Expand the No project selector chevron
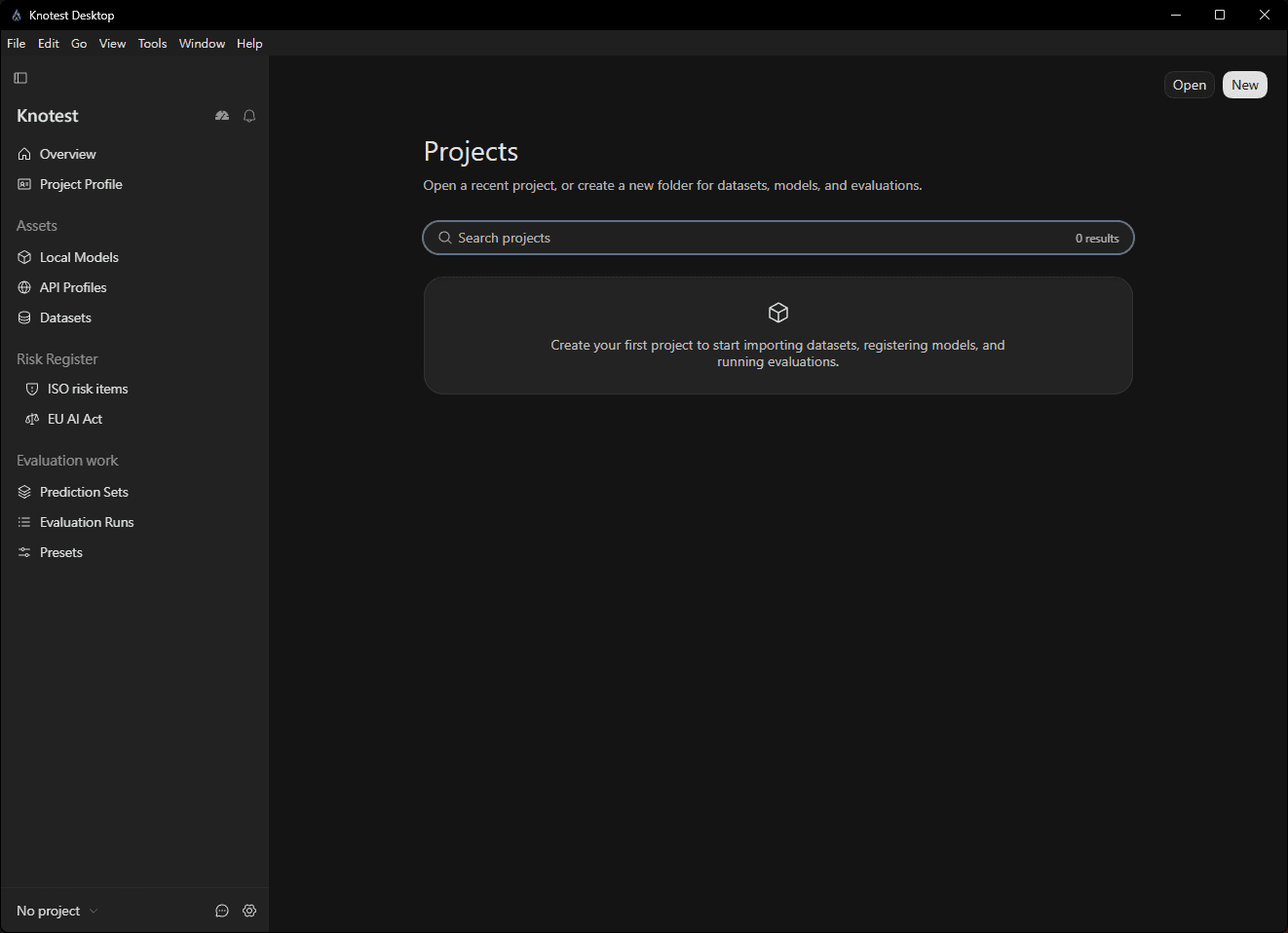This screenshot has height=933, width=1288. (94, 911)
